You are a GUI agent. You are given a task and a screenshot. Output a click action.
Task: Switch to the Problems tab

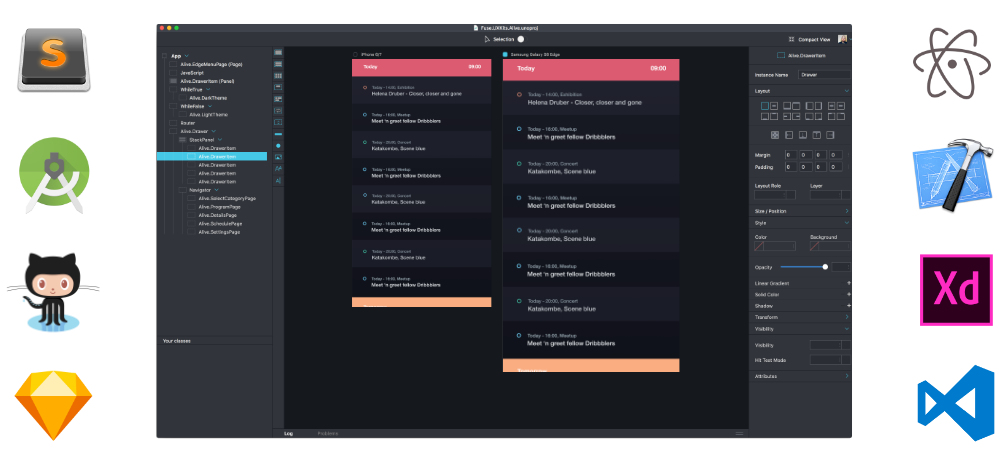(x=328, y=433)
